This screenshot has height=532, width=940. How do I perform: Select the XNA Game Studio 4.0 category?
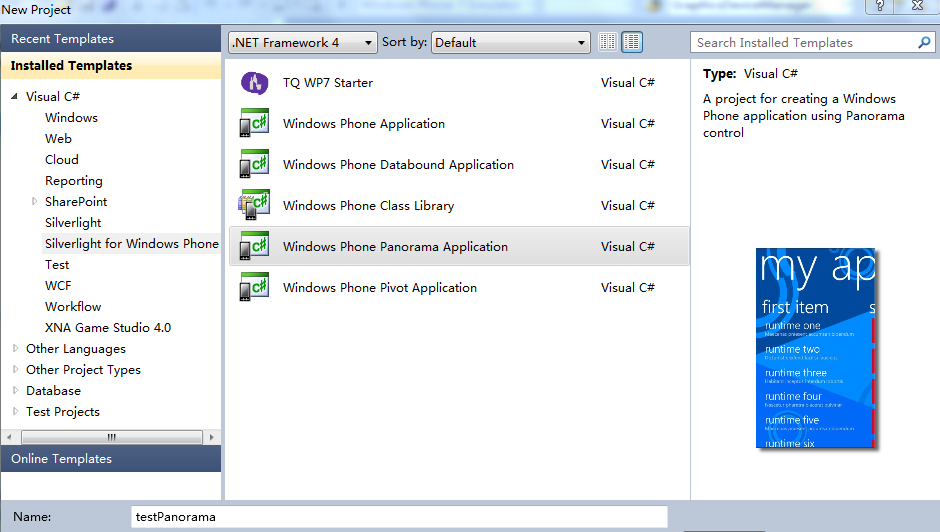(x=108, y=327)
